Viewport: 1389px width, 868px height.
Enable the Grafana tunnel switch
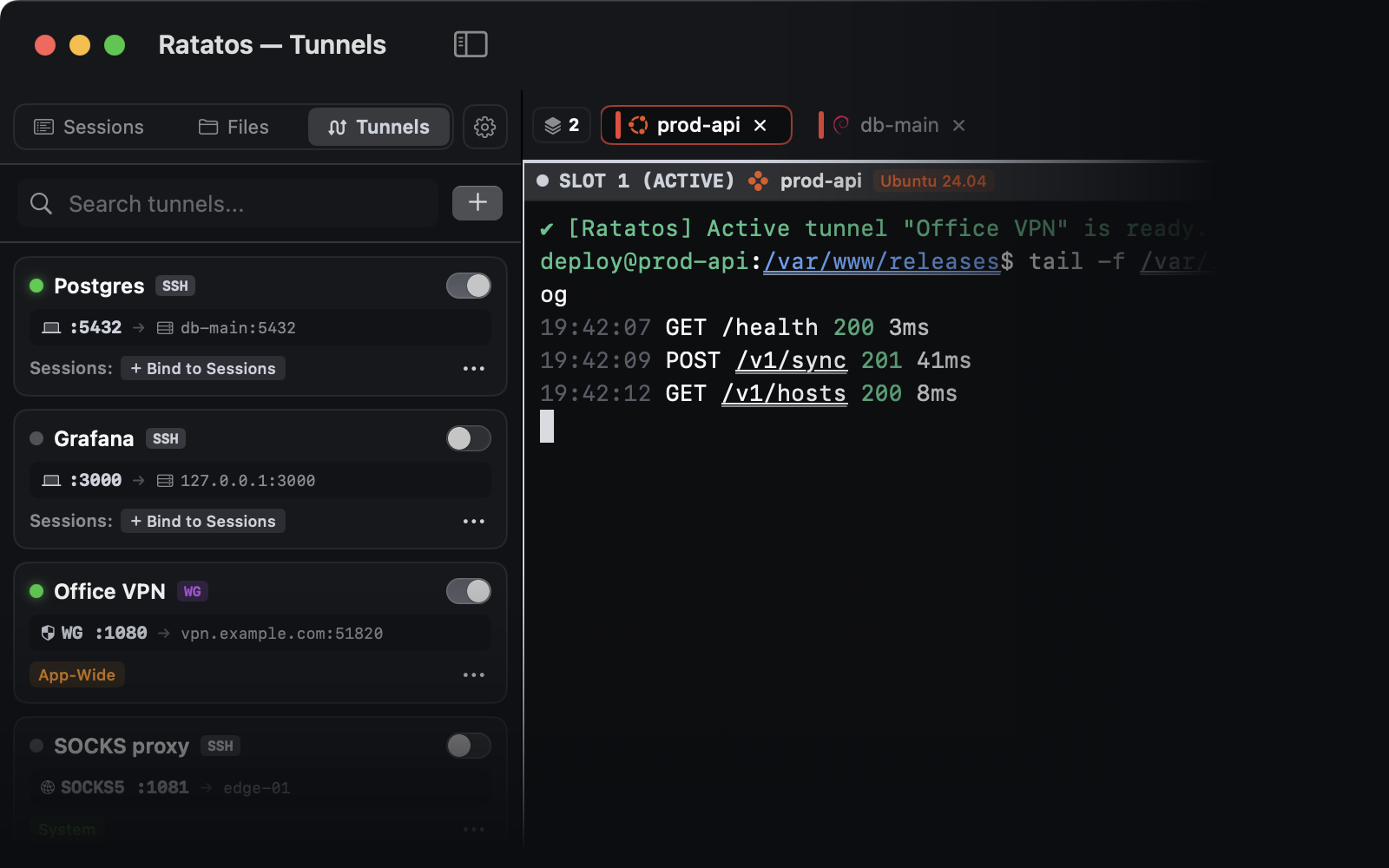tap(469, 438)
